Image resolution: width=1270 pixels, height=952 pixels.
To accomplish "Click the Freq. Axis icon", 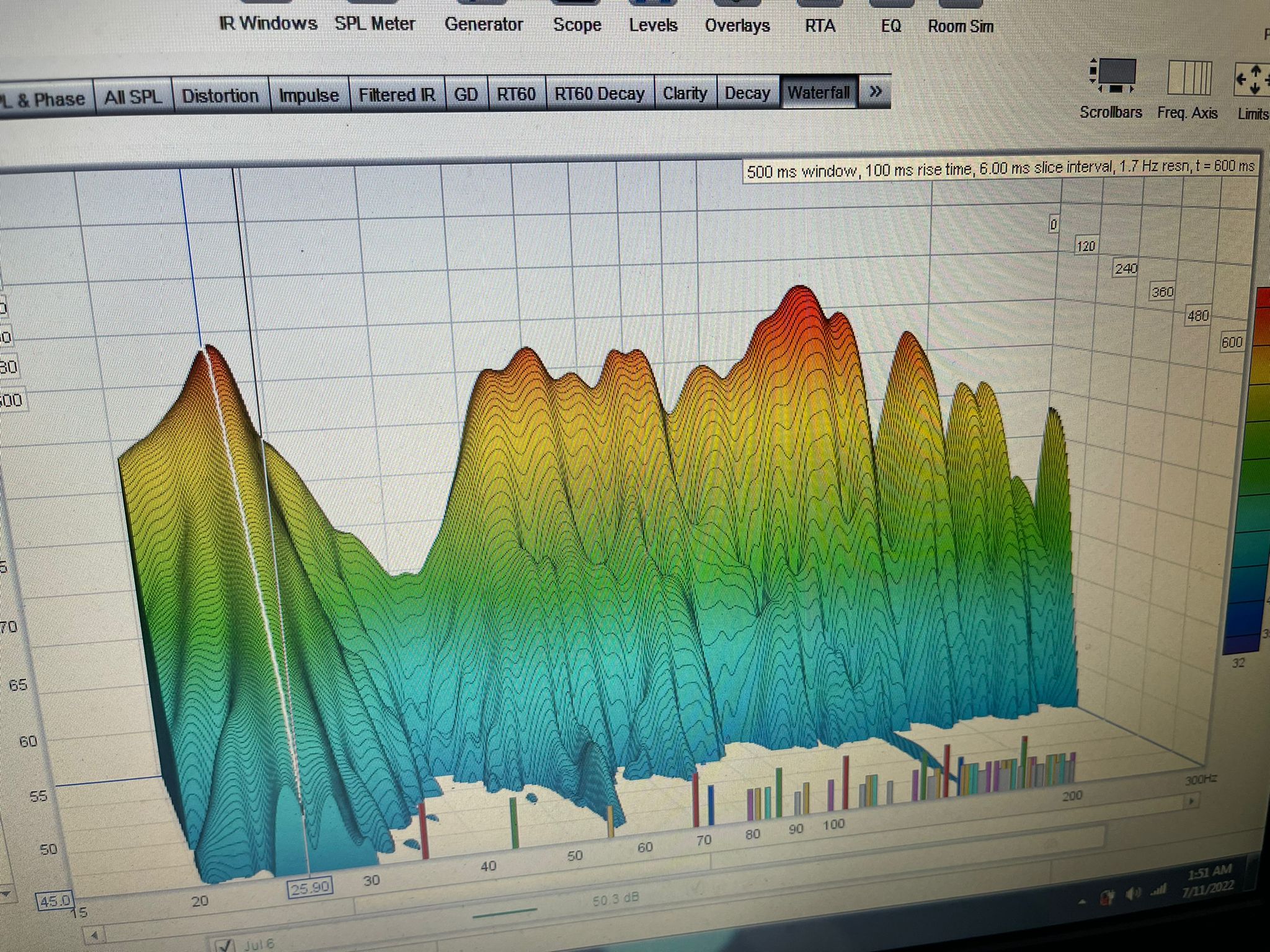I will pyautogui.click(x=1188, y=78).
